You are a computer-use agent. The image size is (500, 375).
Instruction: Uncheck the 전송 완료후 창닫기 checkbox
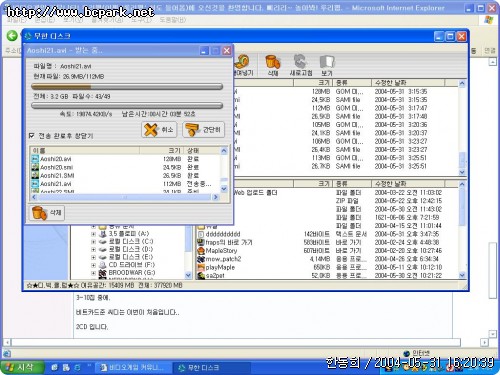tap(32, 136)
